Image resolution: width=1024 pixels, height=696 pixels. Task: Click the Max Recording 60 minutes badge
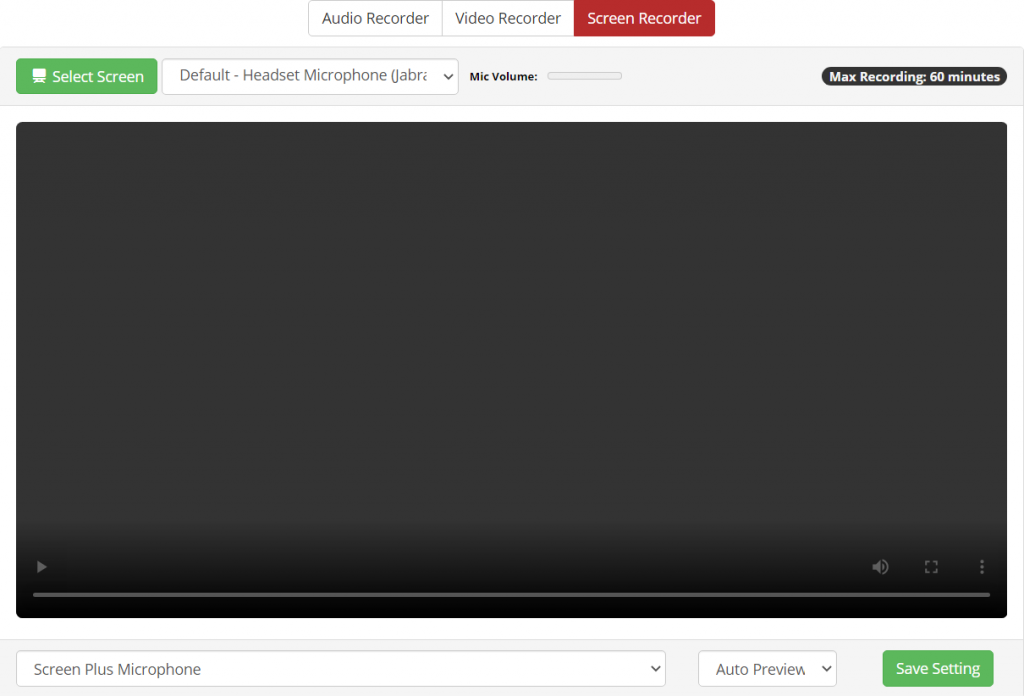914,76
